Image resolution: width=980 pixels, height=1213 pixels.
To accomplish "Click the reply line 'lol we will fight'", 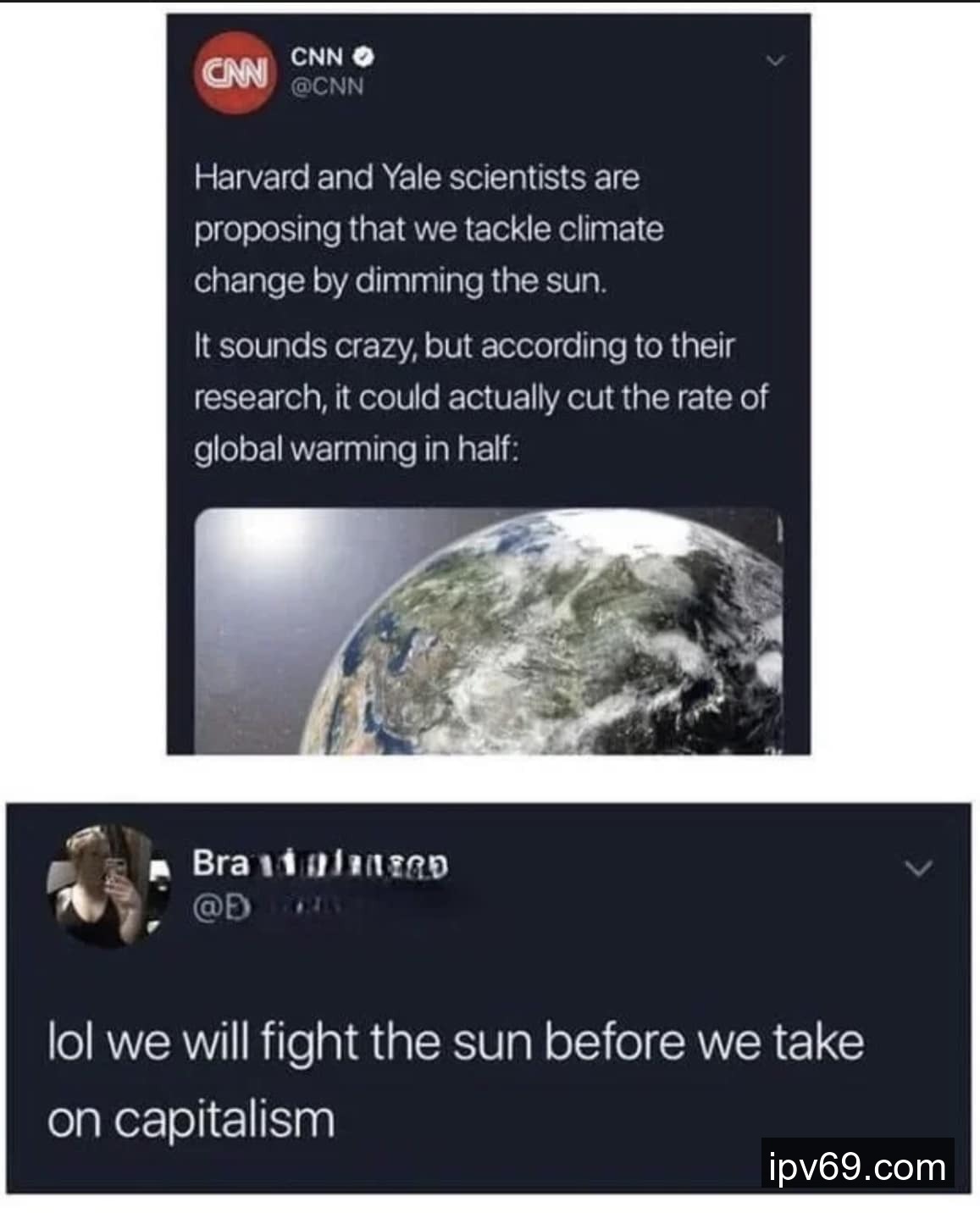I will tap(455, 1043).
